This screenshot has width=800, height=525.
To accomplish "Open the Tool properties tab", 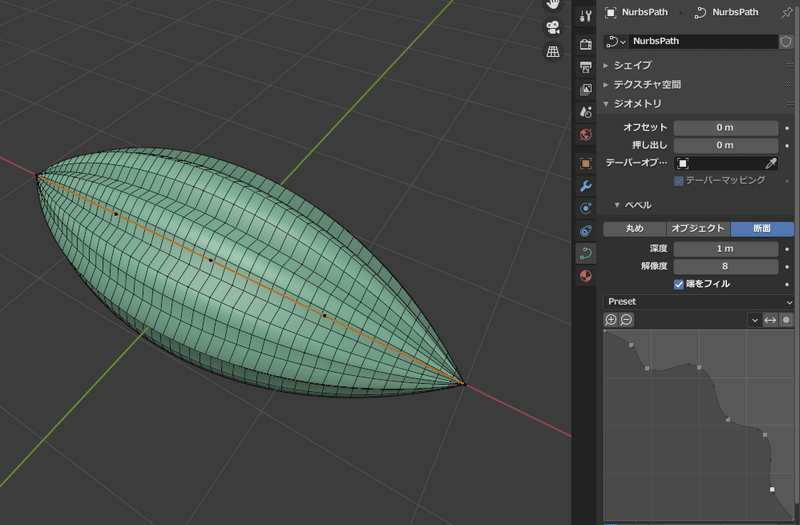I will point(586,16).
